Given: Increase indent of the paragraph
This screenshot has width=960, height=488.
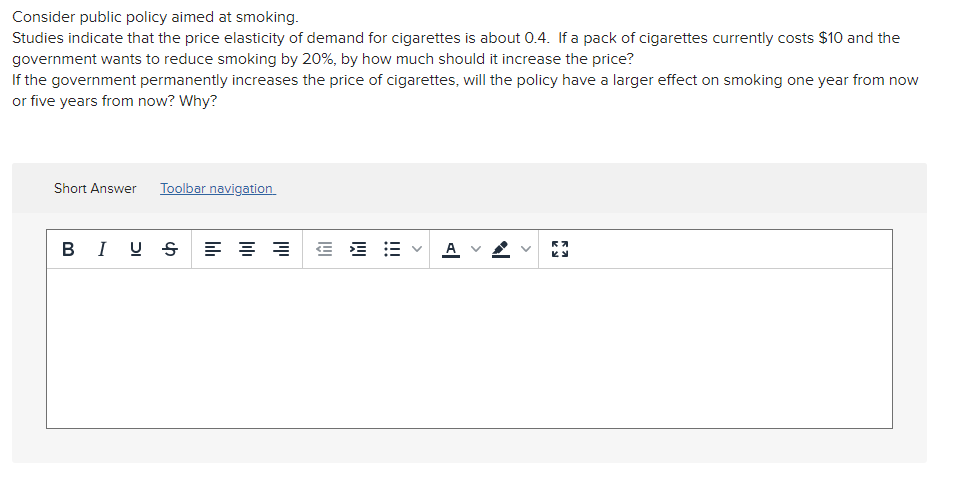Looking at the screenshot, I should [x=358, y=249].
